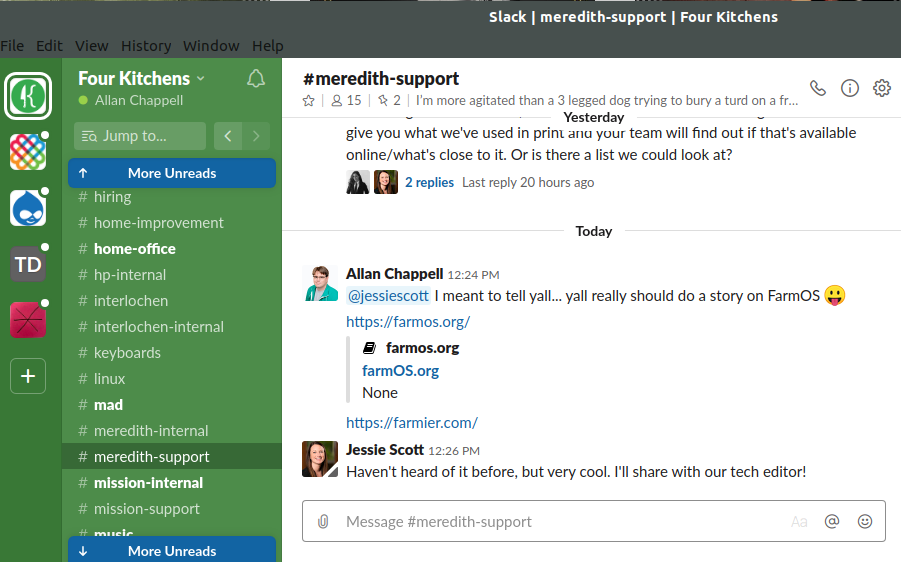Open the Window menu
901x562 pixels.
pos(211,45)
